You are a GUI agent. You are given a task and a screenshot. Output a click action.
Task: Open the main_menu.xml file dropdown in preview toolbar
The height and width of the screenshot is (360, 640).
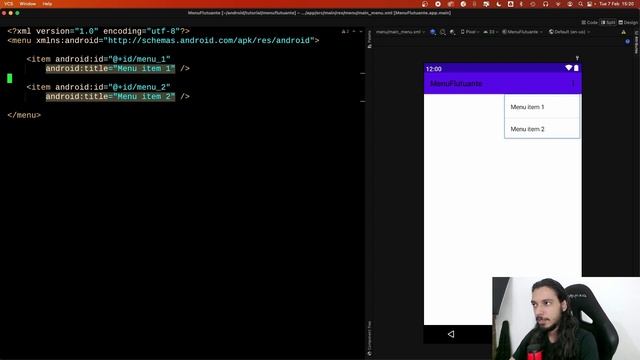[x=400, y=32]
